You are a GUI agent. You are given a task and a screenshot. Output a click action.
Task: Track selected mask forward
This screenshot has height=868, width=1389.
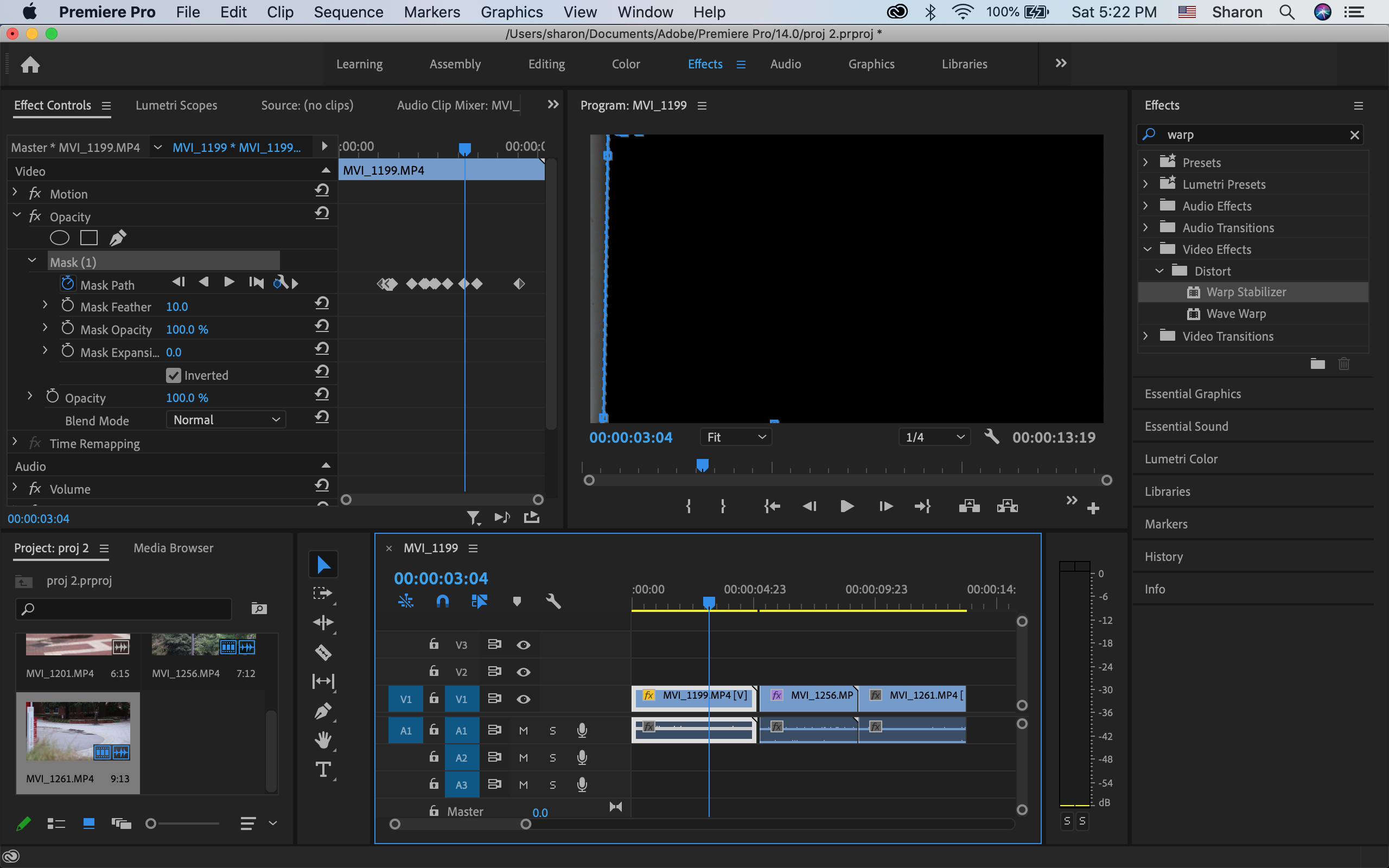point(229,282)
